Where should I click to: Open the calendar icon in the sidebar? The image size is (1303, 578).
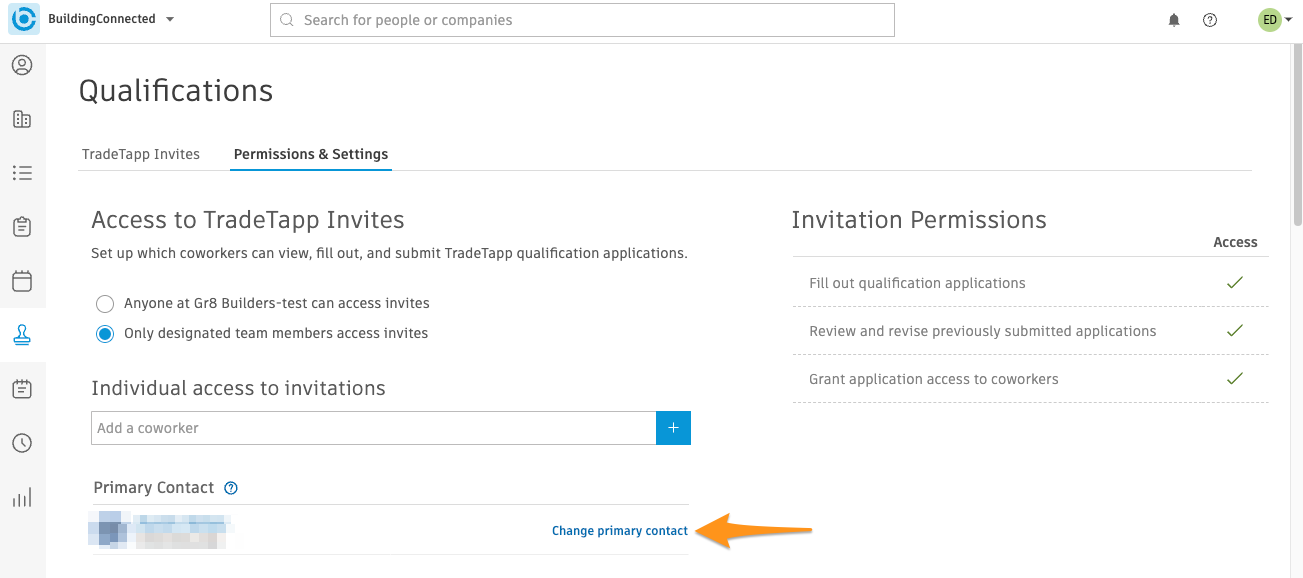22,280
